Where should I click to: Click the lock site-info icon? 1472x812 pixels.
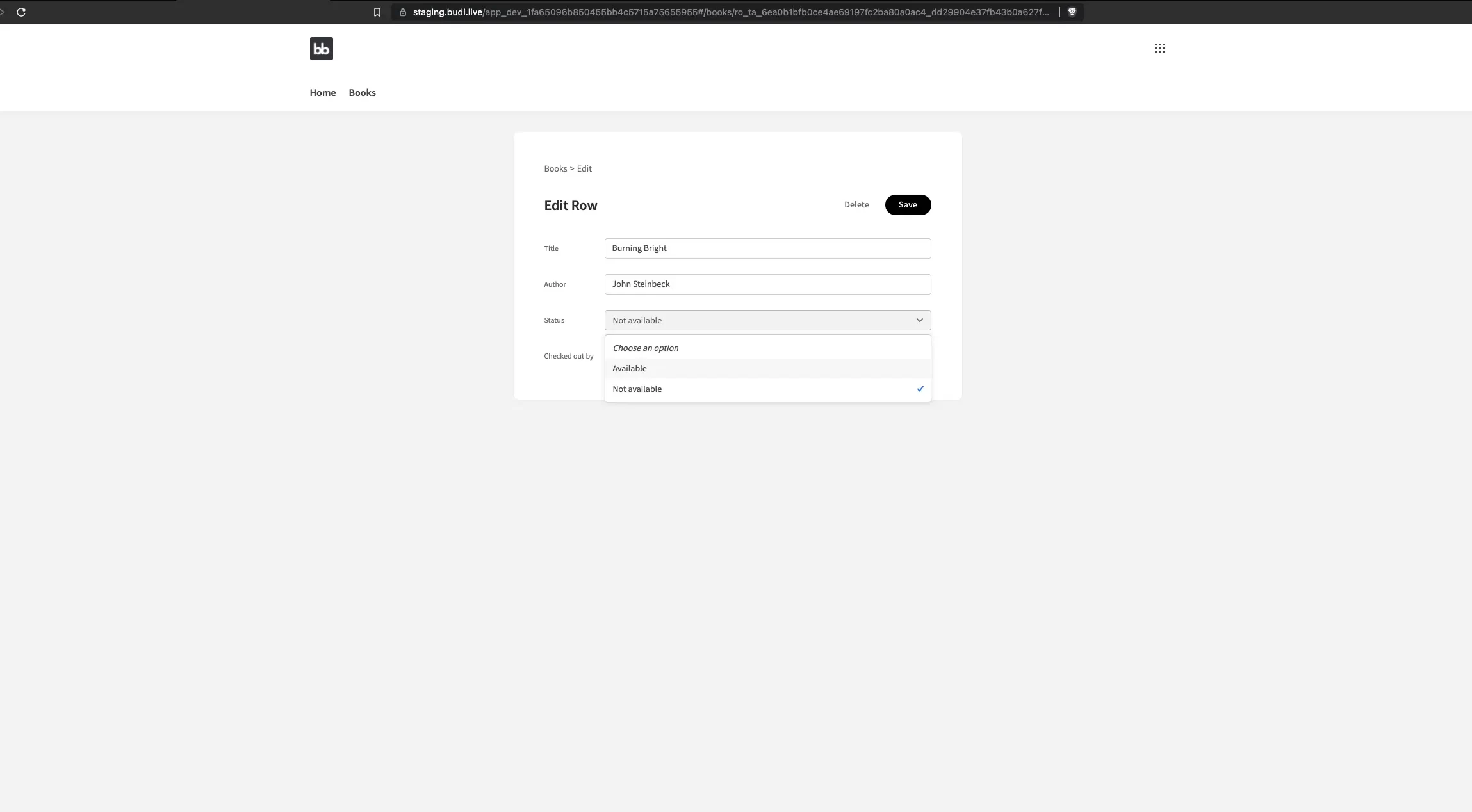[x=403, y=12]
